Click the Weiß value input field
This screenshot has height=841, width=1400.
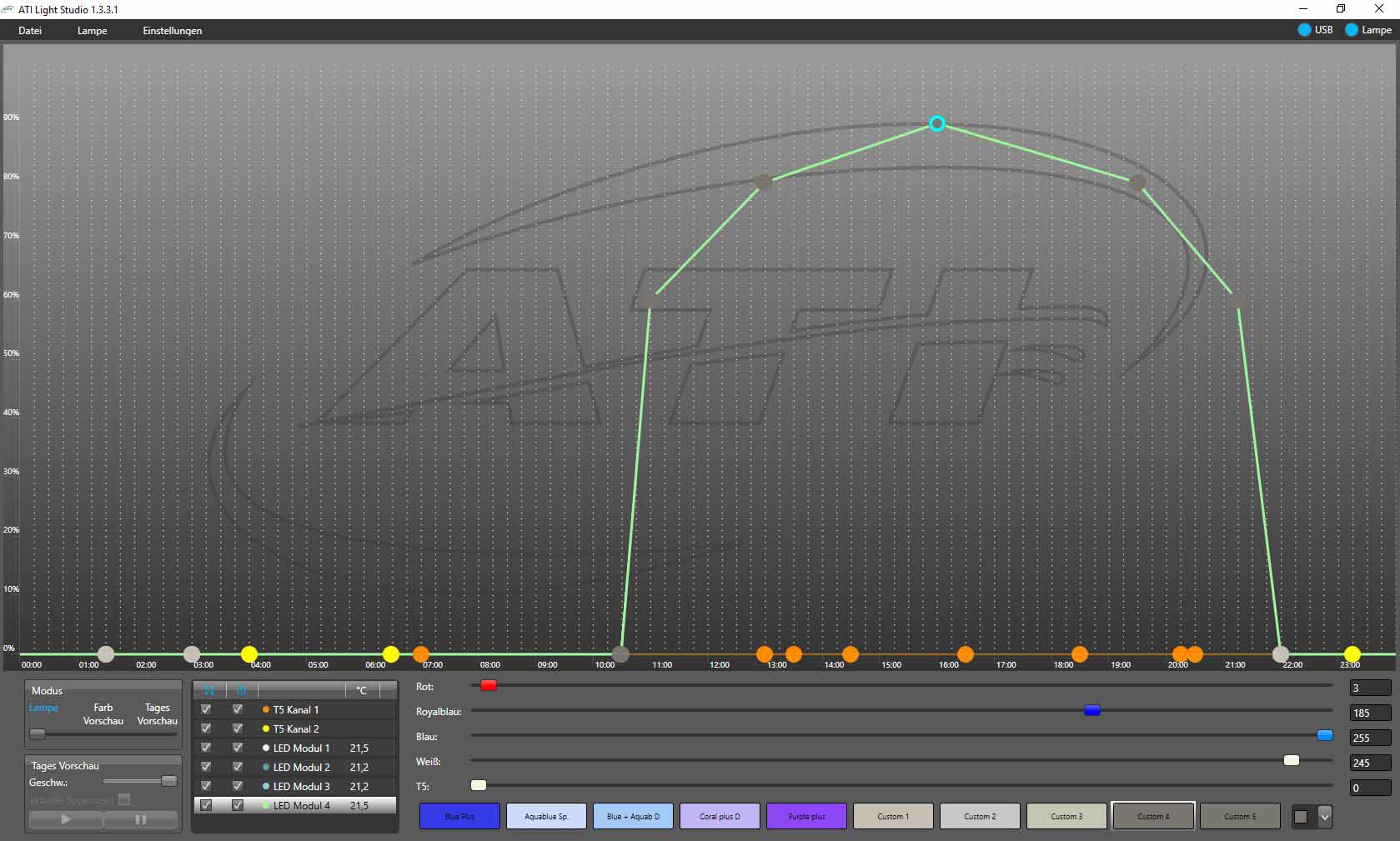point(1370,763)
